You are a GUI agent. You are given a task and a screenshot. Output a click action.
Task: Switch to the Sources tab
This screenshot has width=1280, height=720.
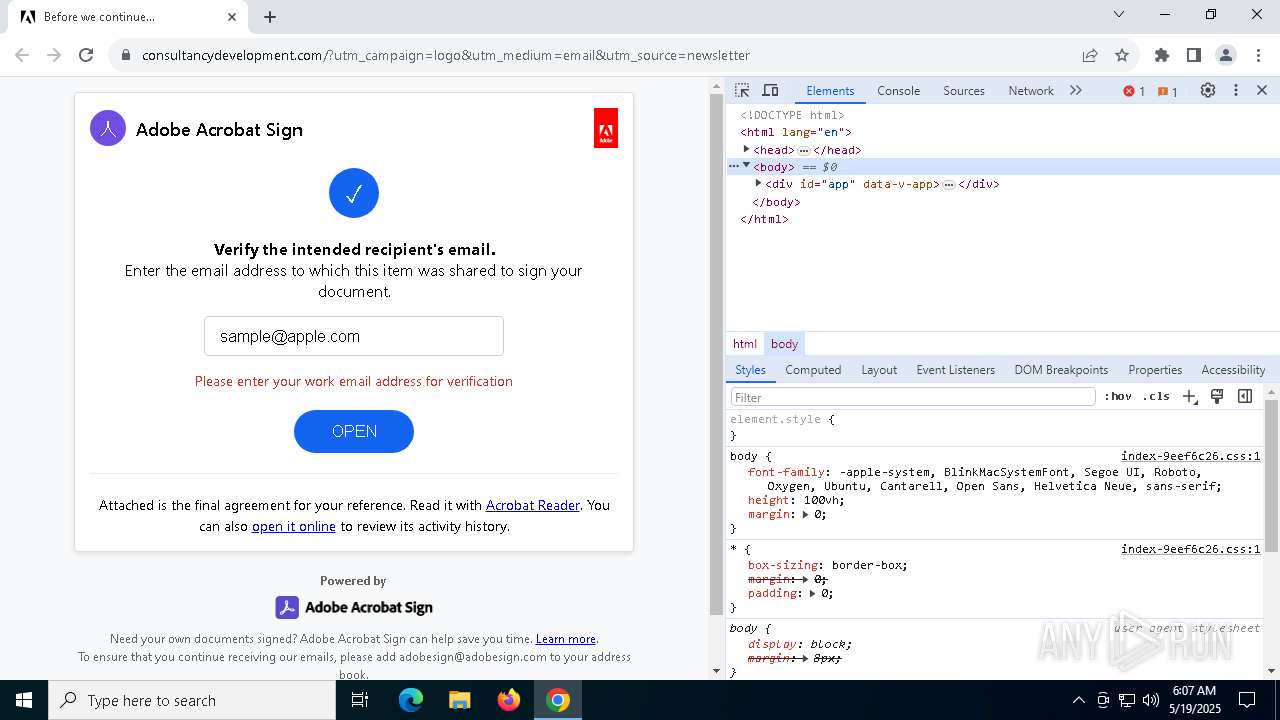tap(964, 90)
